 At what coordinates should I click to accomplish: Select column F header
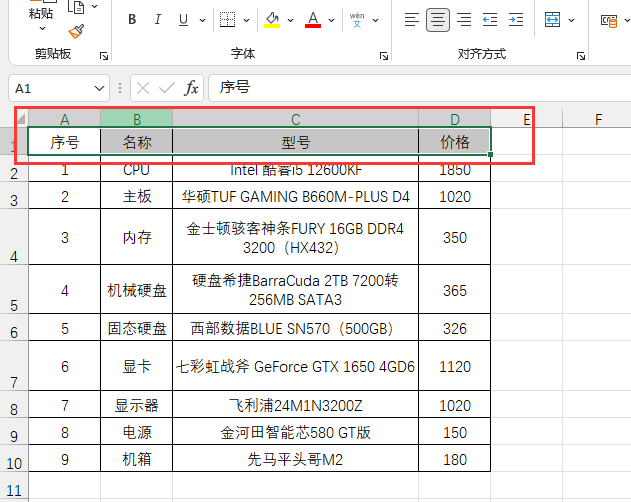click(598, 119)
